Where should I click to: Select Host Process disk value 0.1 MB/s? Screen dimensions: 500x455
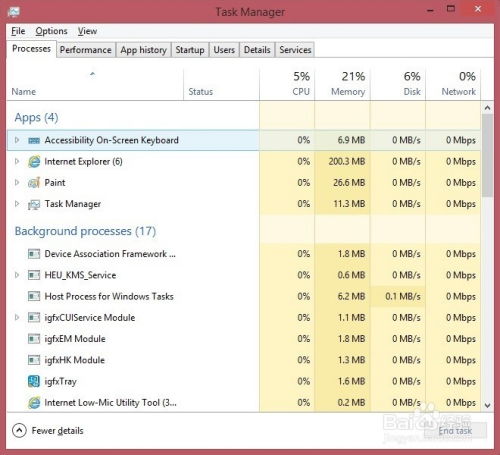[x=403, y=296]
